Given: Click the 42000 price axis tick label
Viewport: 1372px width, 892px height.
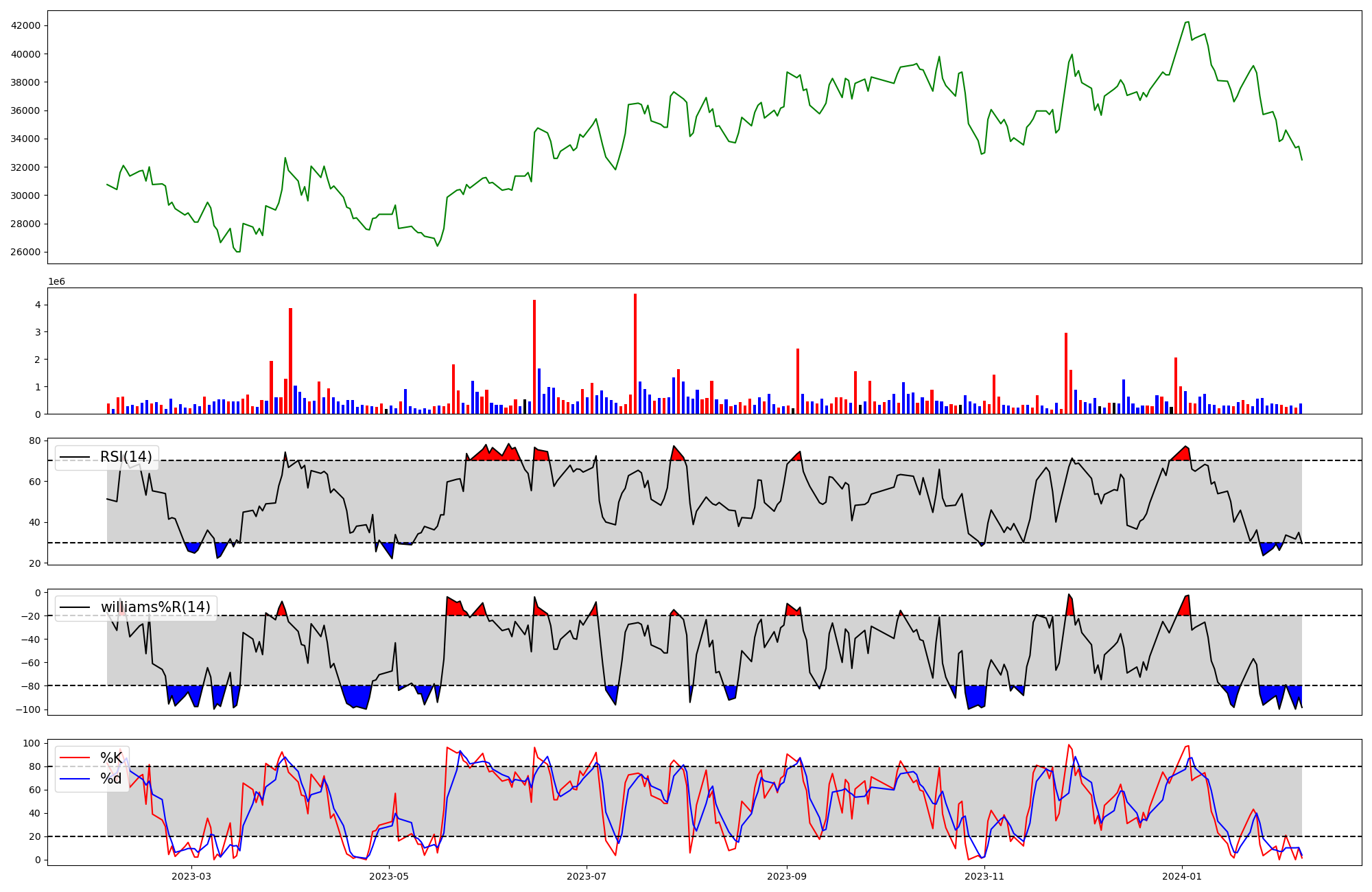Looking at the screenshot, I should pos(25,26).
